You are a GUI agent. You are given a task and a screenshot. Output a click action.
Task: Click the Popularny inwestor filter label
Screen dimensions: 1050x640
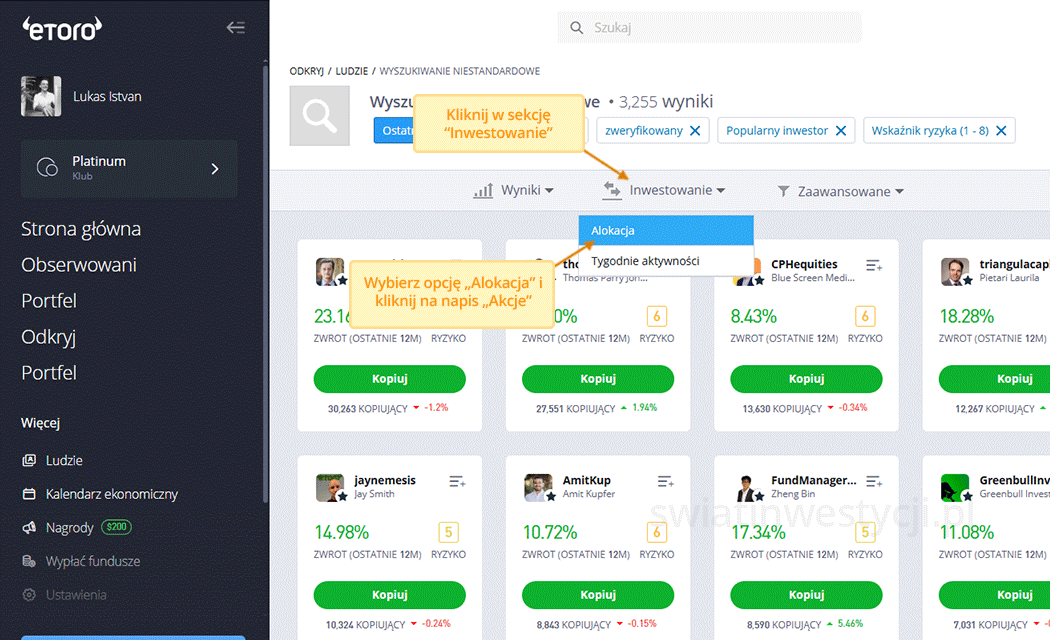(x=777, y=131)
